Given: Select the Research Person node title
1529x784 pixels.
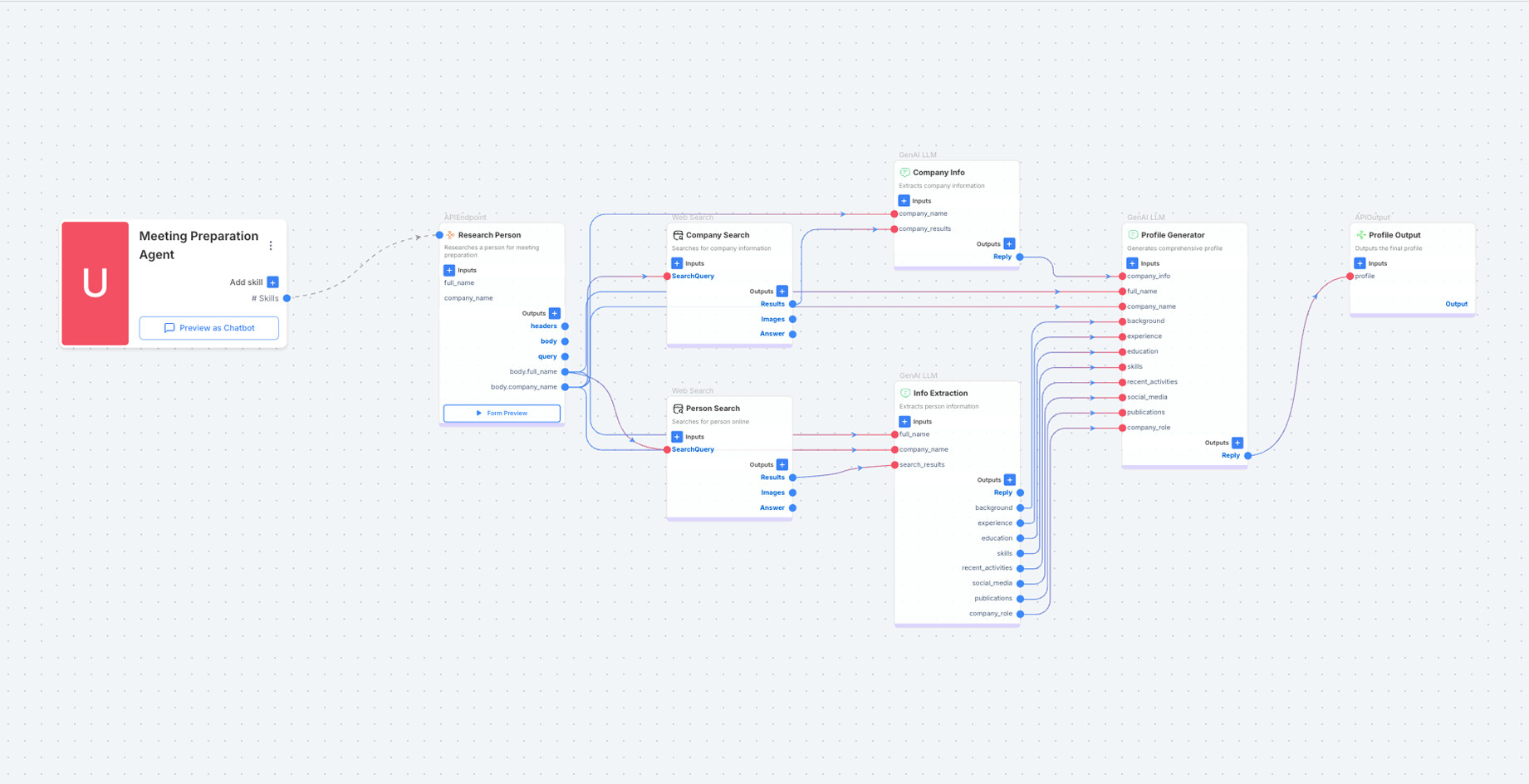Looking at the screenshot, I should click(x=489, y=235).
